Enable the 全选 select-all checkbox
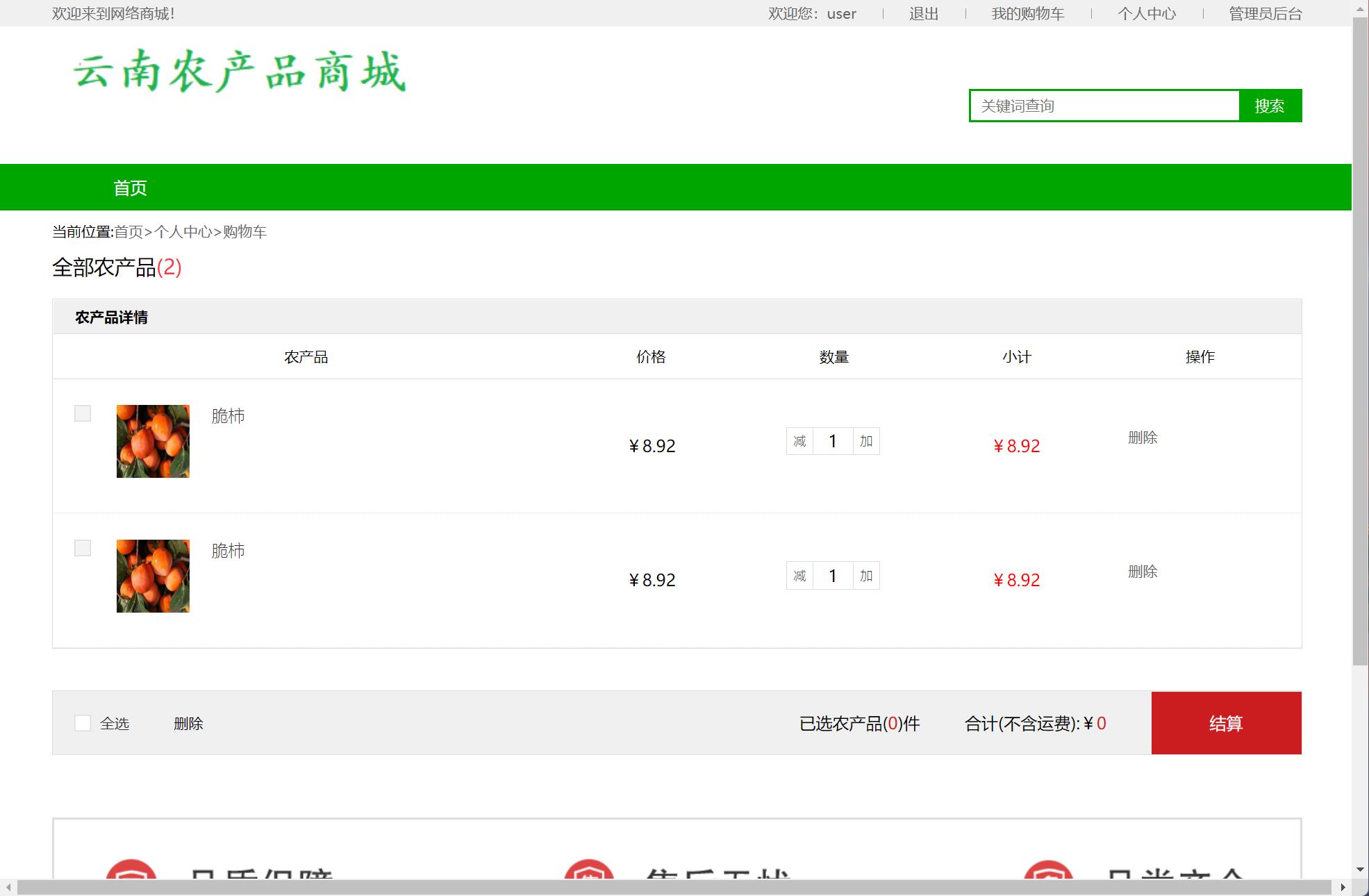Image resolution: width=1369 pixels, height=896 pixels. [x=83, y=723]
